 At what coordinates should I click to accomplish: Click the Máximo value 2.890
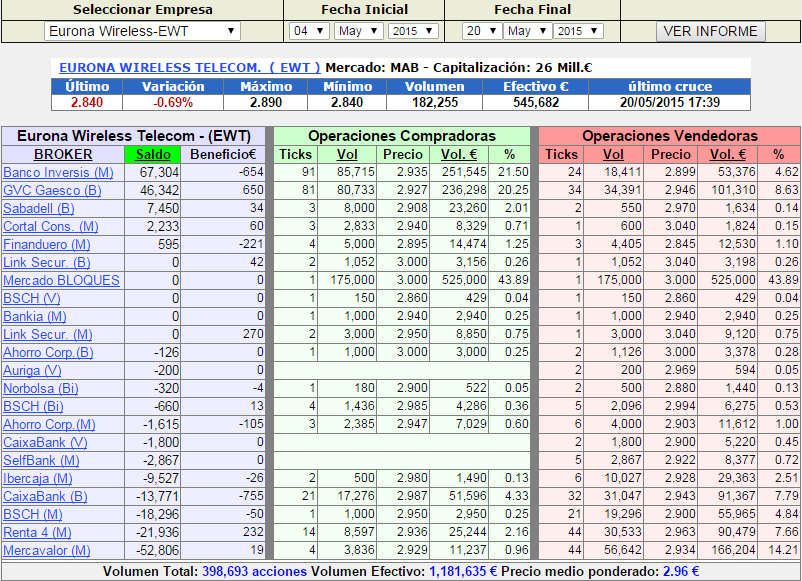[x=266, y=102]
